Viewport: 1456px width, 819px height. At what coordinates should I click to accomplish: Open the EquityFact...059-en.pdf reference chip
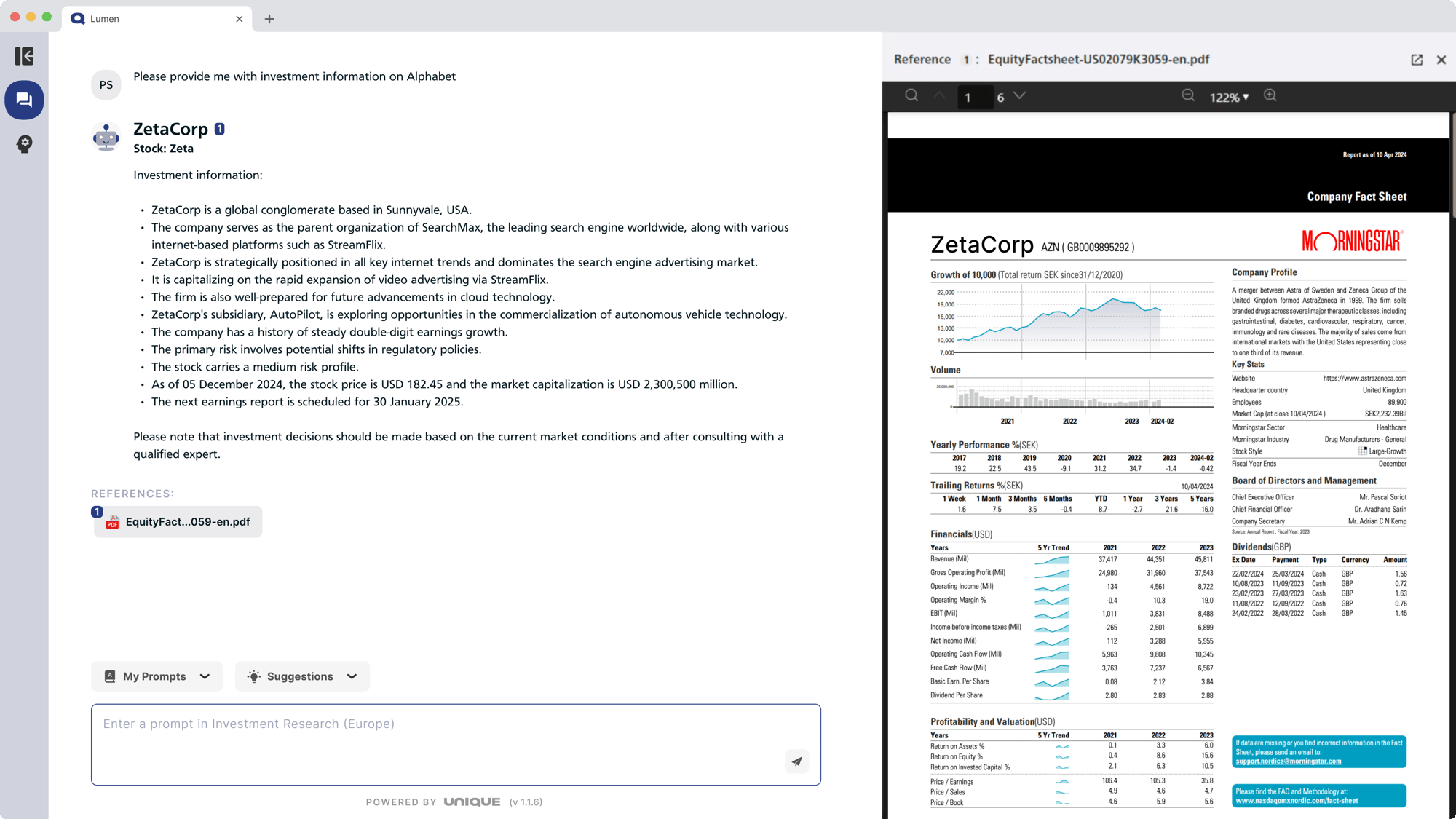pyautogui.click(x=177, y=521)
